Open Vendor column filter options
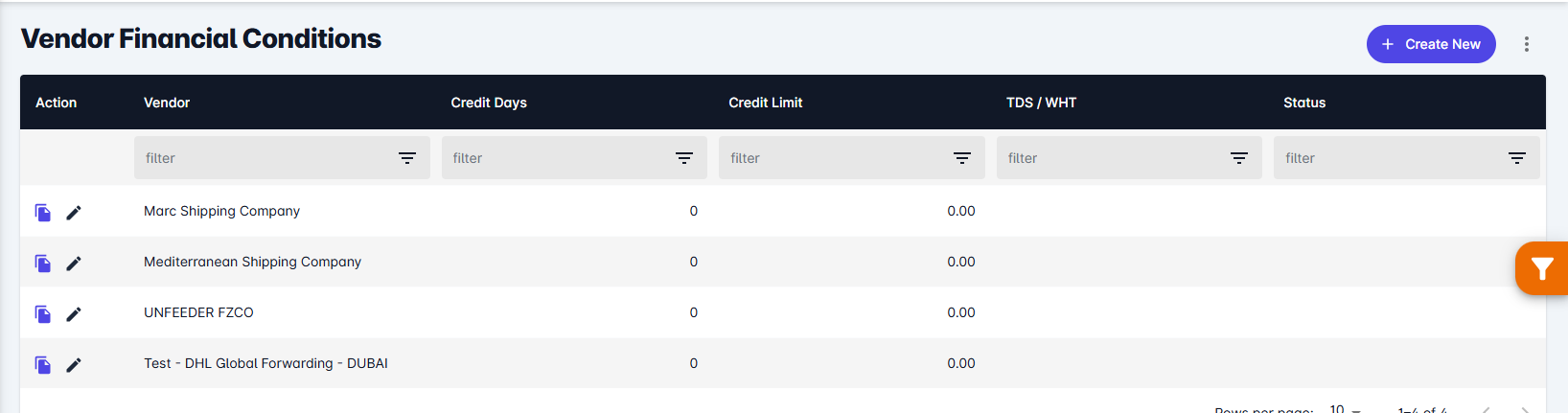1568x413 pixels. click(407, 158)
